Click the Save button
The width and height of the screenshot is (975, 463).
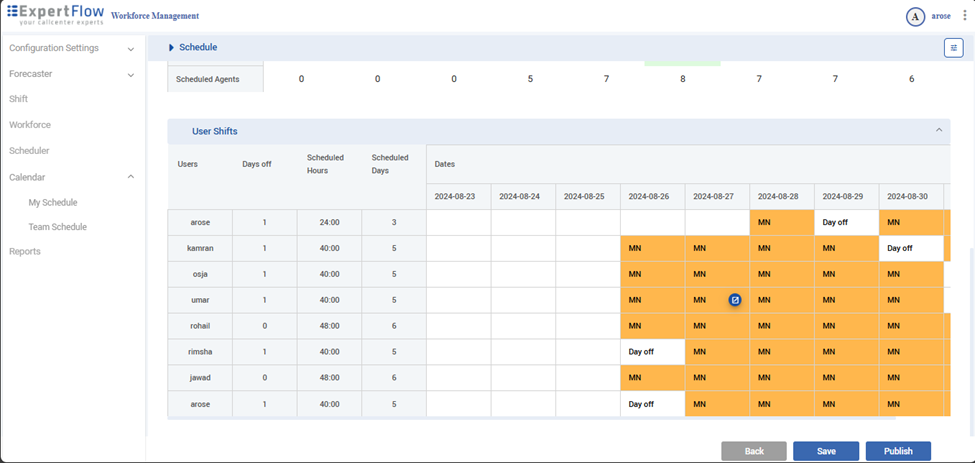[x=825, y=451]
